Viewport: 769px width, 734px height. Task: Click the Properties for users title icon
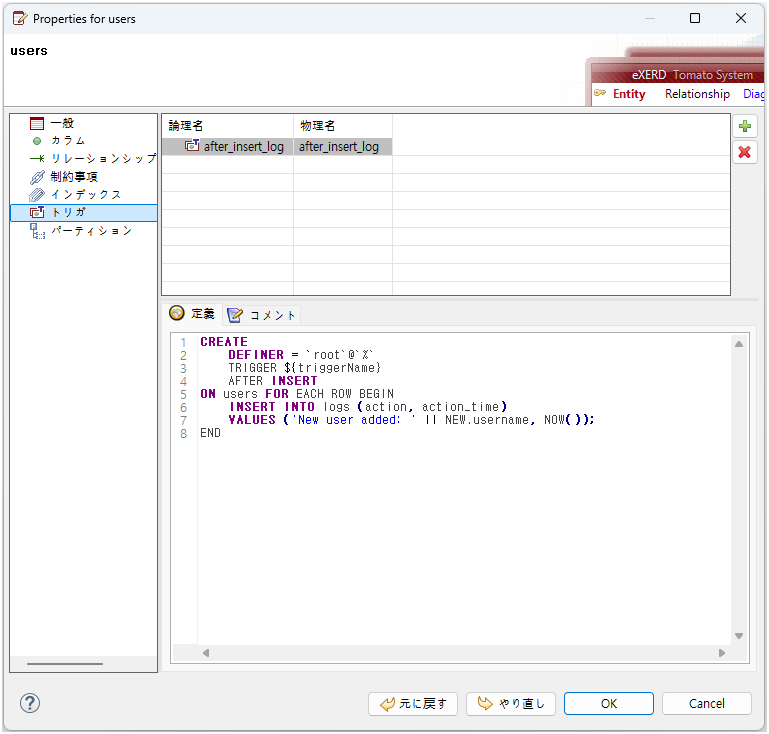tap(20, 19)
